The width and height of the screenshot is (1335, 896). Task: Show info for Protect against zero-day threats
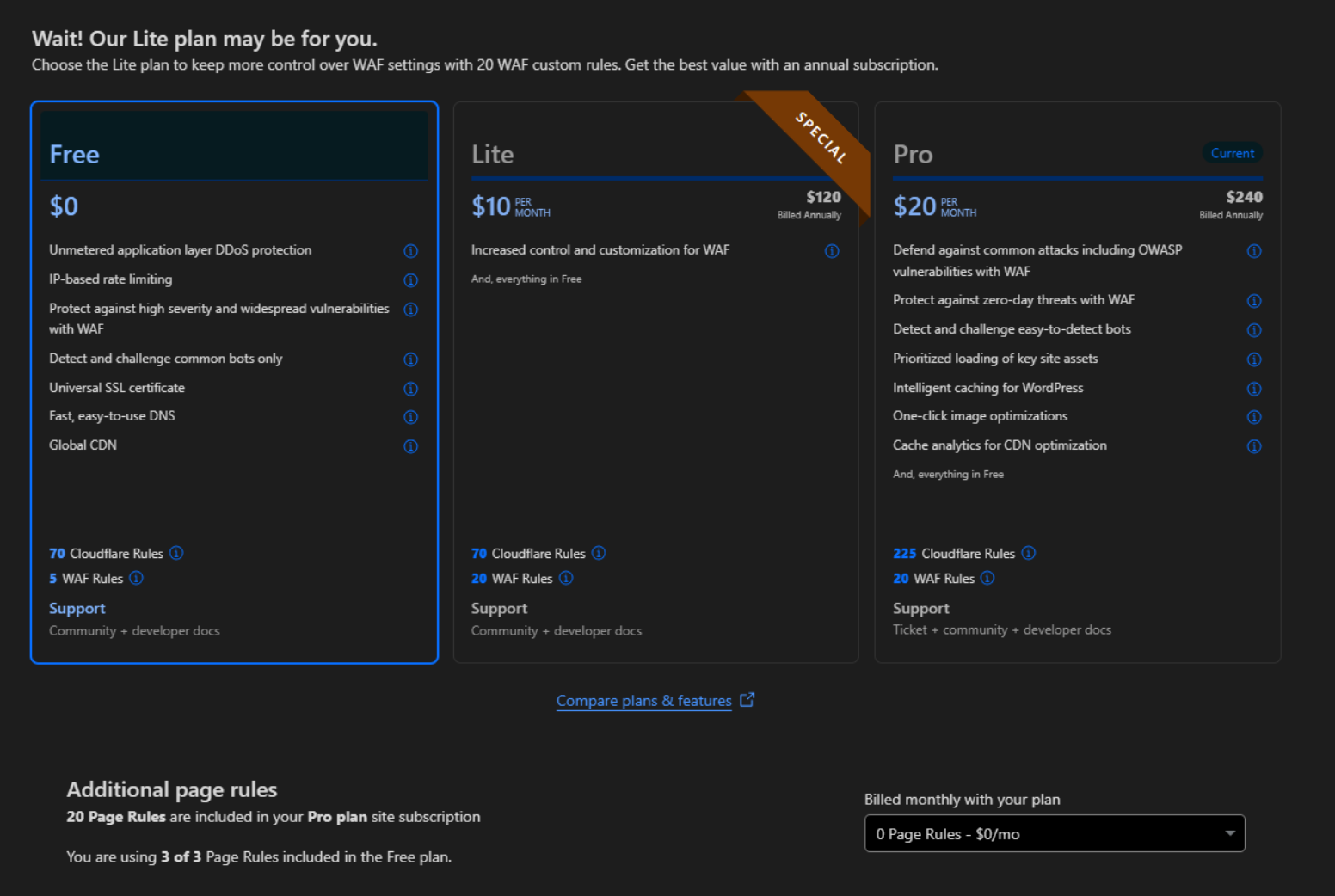point(1254,301)
